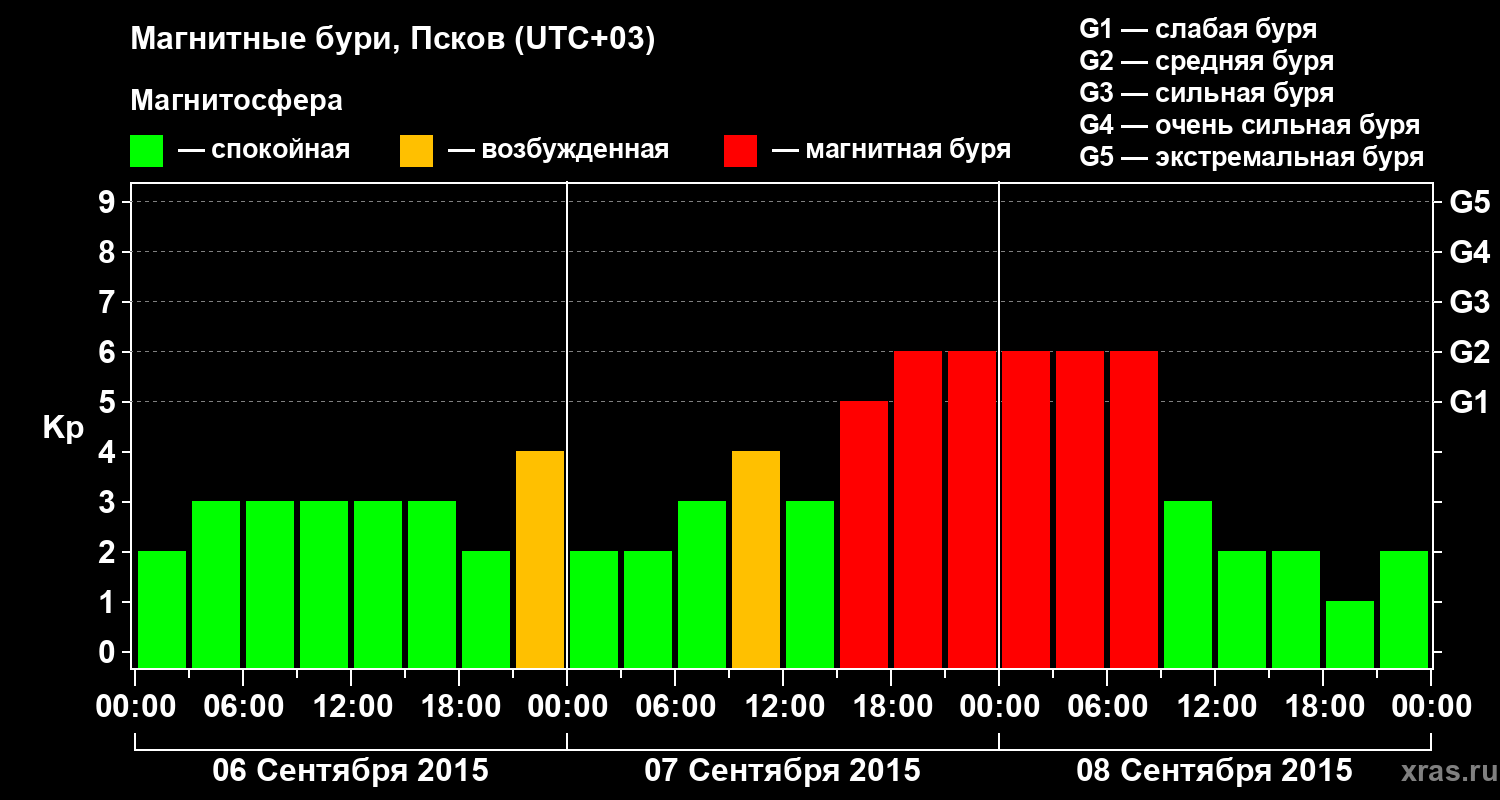The width and height of the screenshot is (1500, 800).
Task: Click the '— возбужденная' legend label
Action: 558,151
